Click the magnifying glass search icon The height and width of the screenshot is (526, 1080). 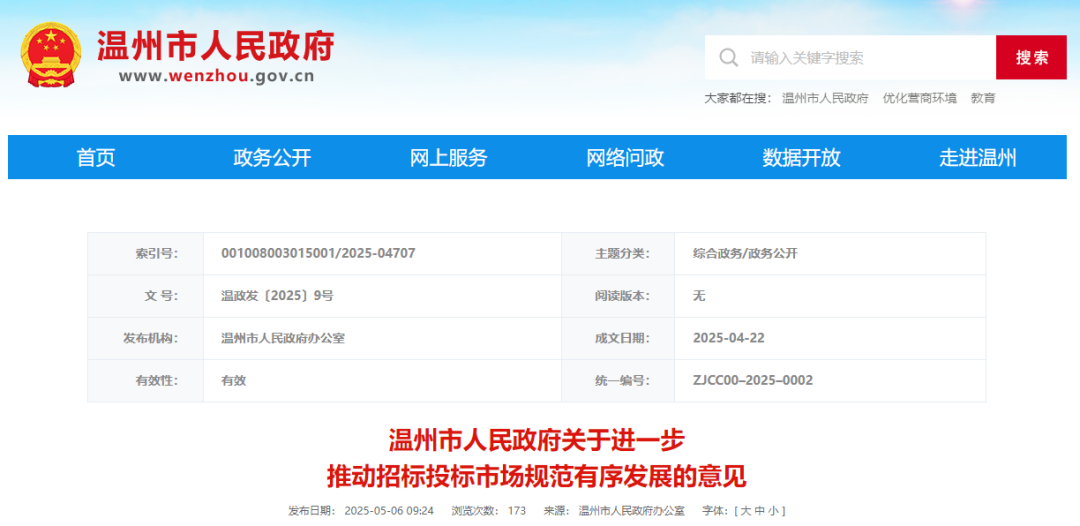tap(729, 57)
